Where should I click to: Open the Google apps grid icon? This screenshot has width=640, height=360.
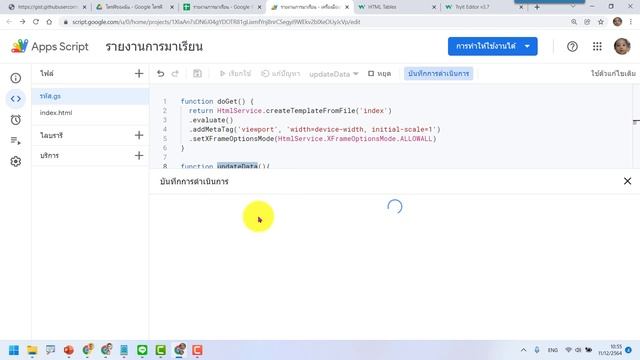tap(597, 47)
